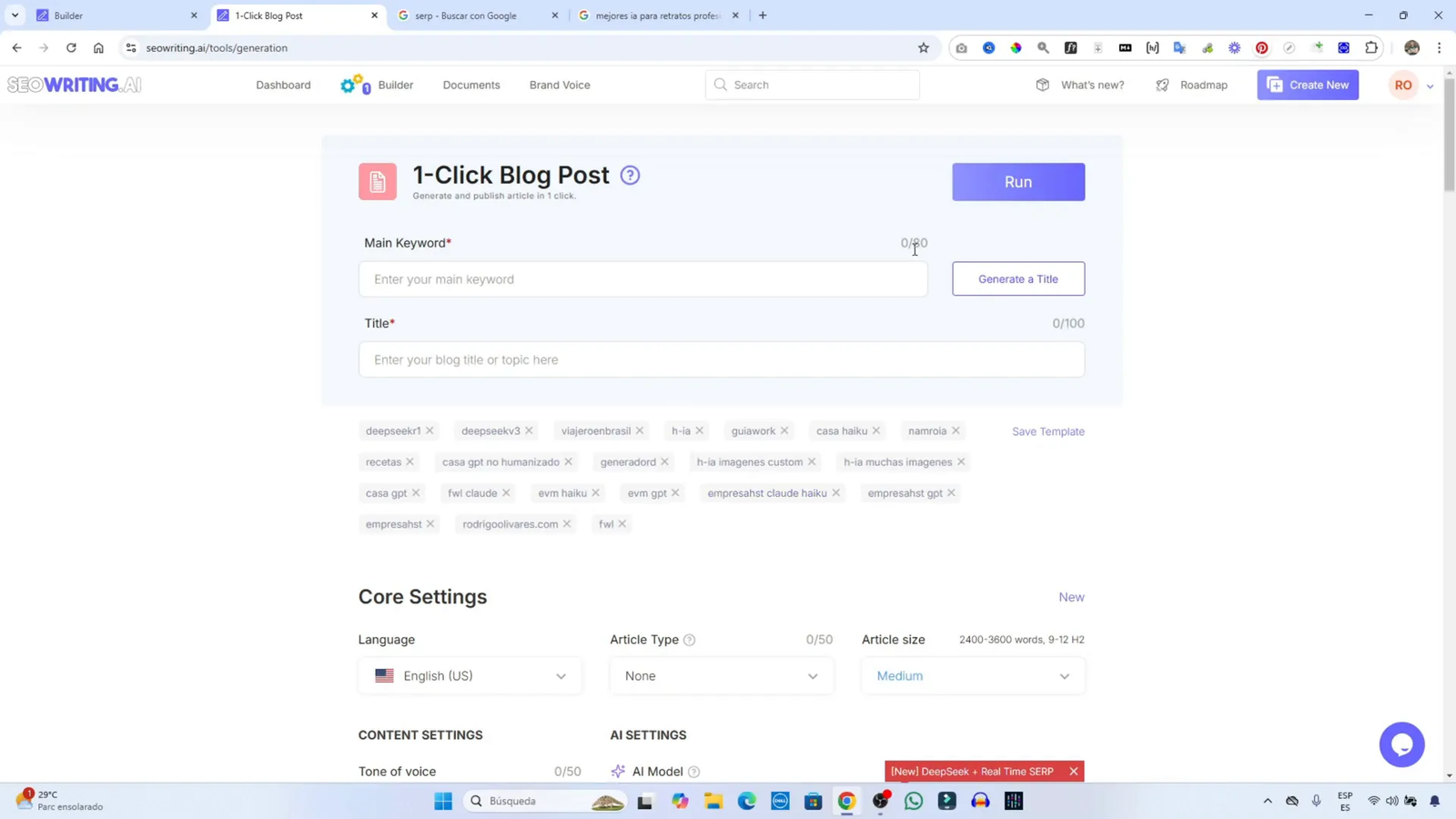Open the RO account menu
The height and width of the screenshot is (819, 1456).
[x=1410, y=86]
